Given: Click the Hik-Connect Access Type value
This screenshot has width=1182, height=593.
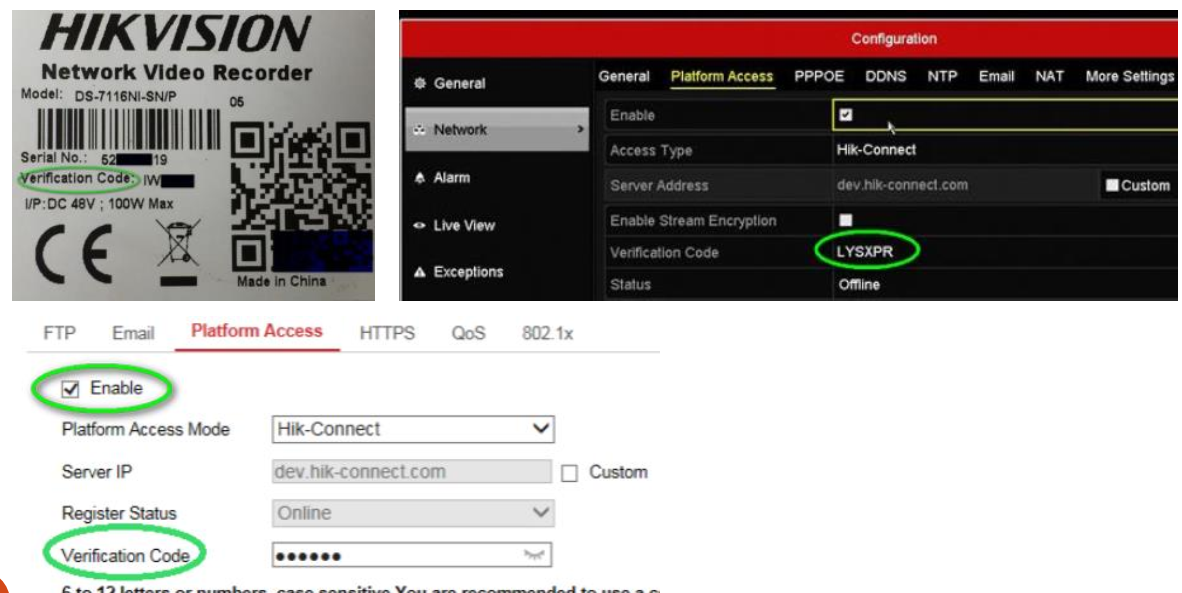Looking at the screenshot, I should coord(876,150).
